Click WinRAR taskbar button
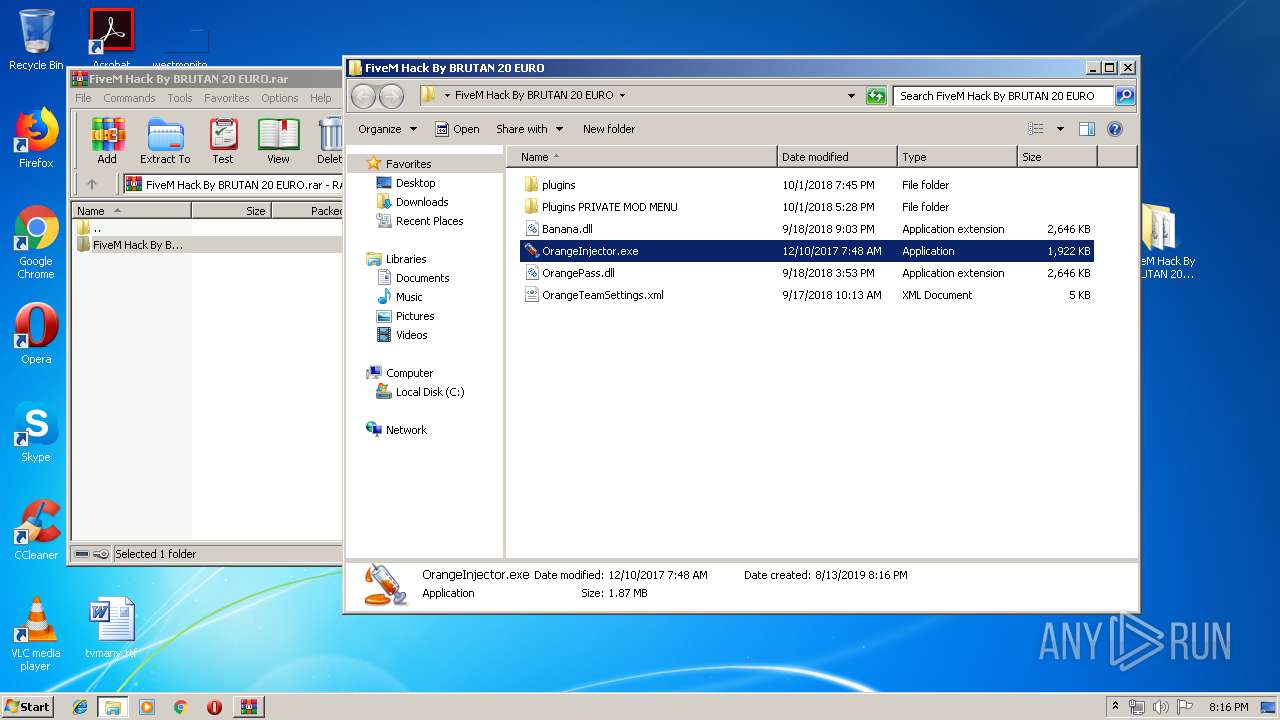The image size is (1280, 720). point(248,707)
